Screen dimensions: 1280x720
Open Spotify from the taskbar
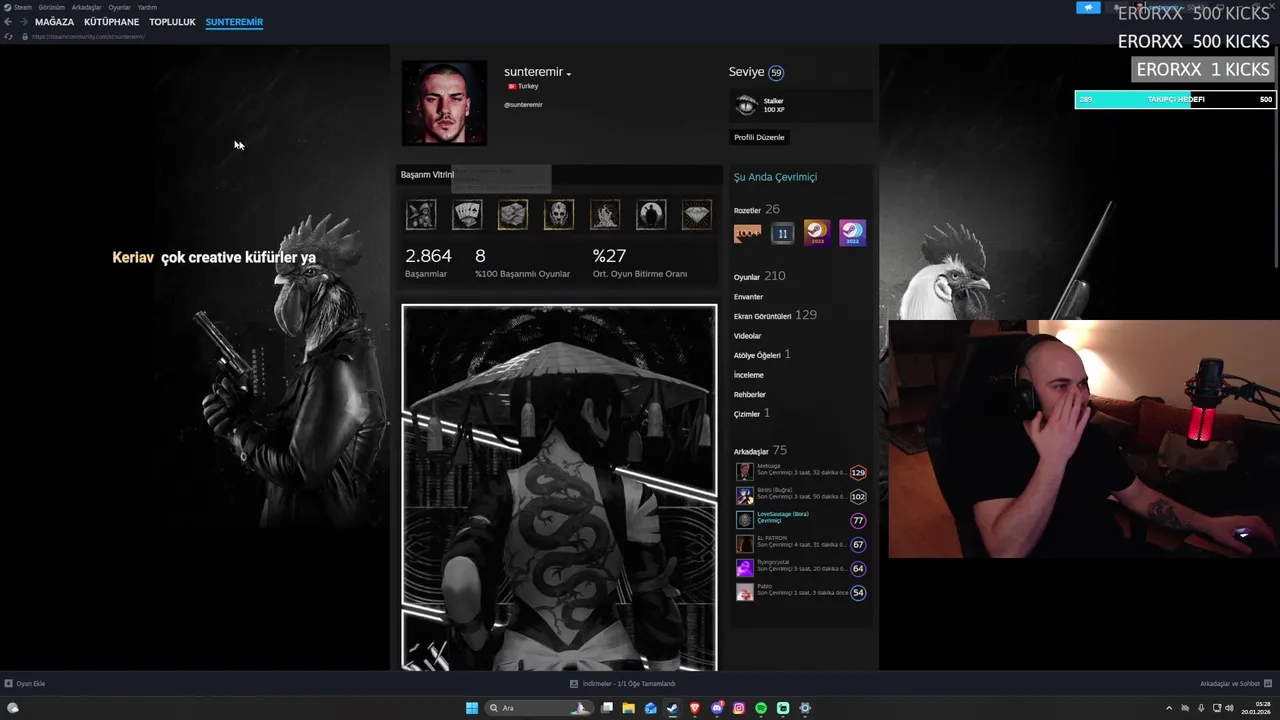(x=761, y=708)
